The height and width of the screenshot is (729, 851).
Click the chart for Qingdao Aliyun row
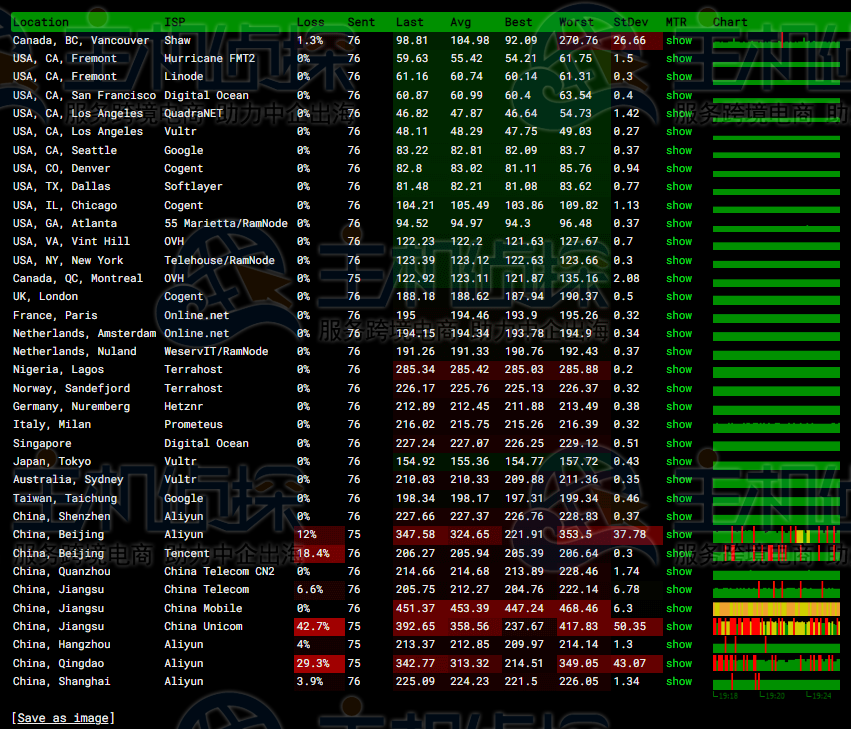pyautogui.click(x=776, y=663)
